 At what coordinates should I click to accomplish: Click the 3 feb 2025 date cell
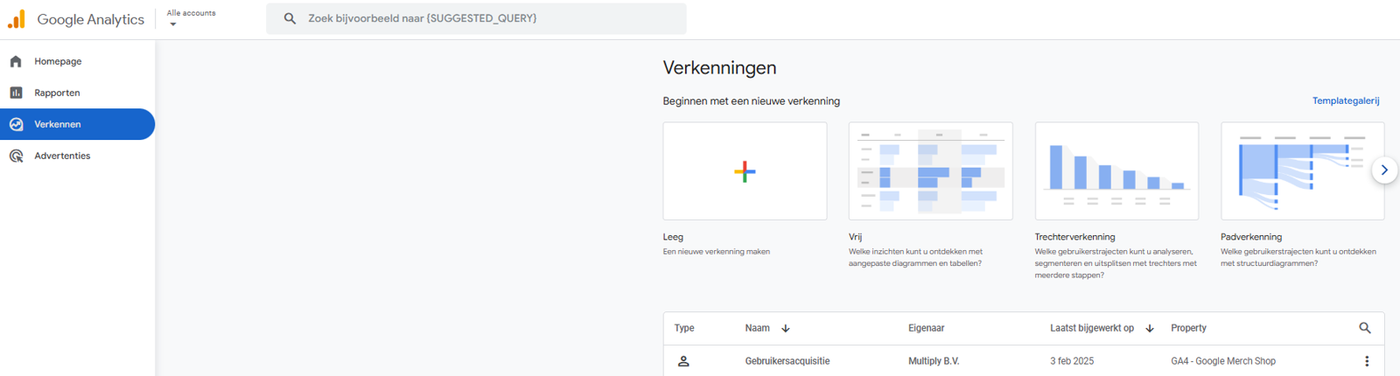click(1073, 361)
